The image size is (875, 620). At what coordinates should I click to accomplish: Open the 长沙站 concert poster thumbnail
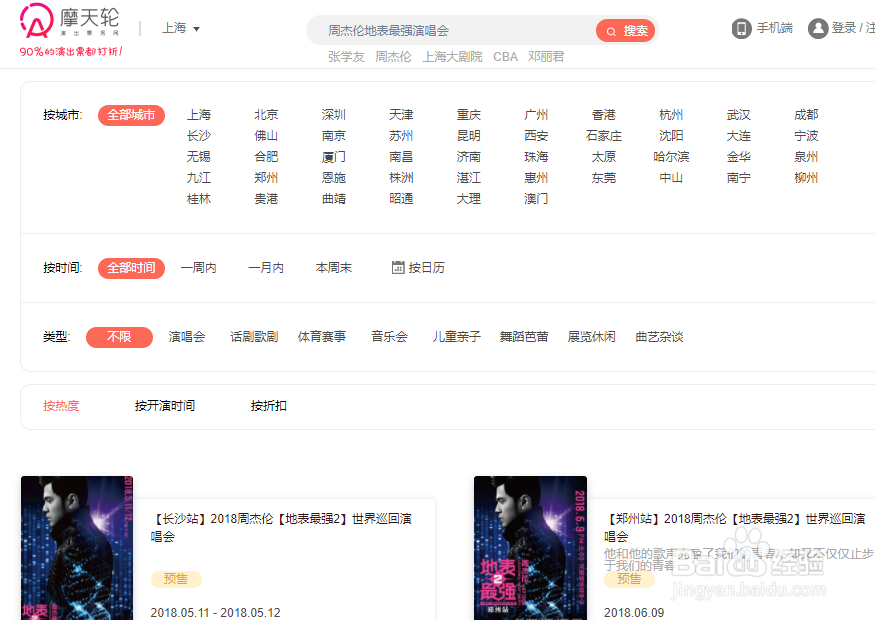(77, 548)
